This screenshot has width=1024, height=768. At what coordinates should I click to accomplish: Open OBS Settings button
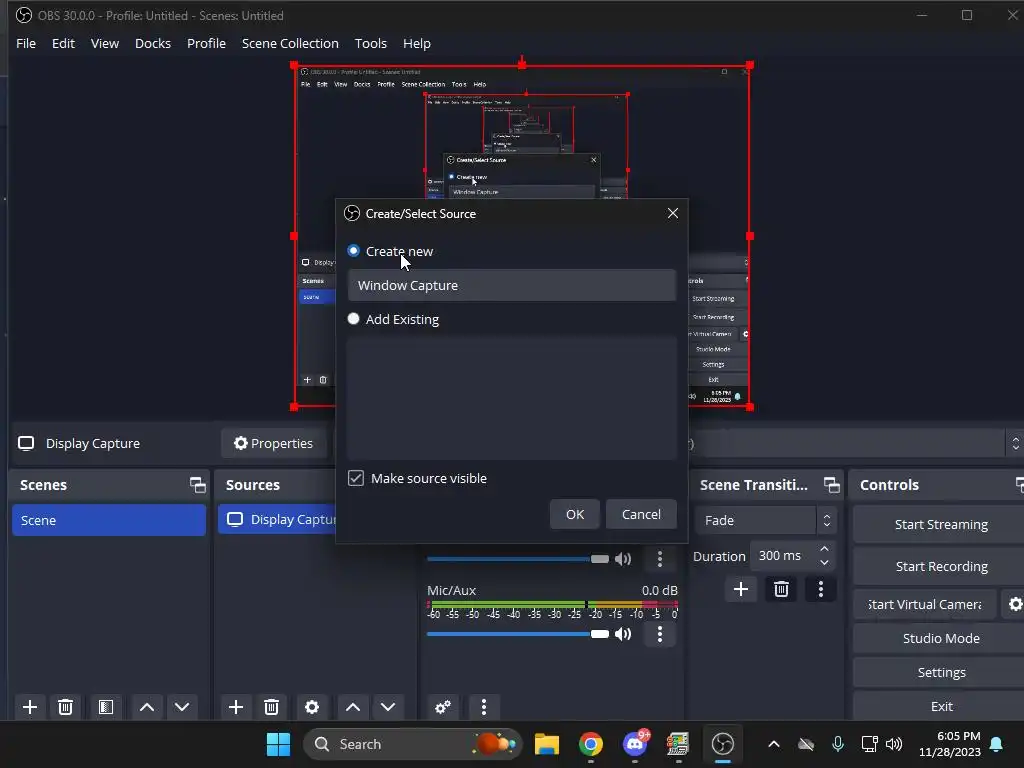click(940, 672)
